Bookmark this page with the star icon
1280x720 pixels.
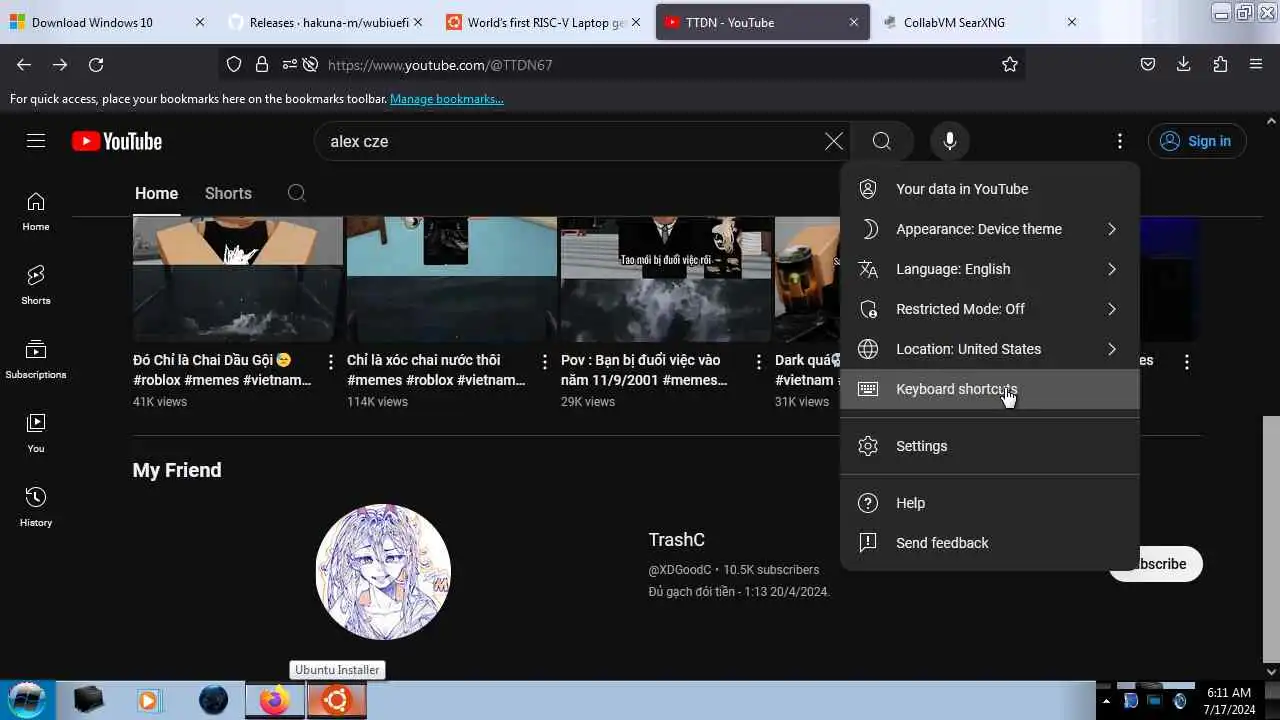(x=1010, y=64)
